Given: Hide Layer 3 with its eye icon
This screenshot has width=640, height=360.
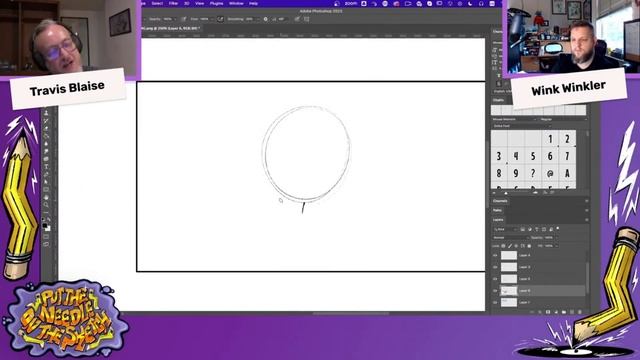Looking at the screenshot, I should (x=495, y=267).
